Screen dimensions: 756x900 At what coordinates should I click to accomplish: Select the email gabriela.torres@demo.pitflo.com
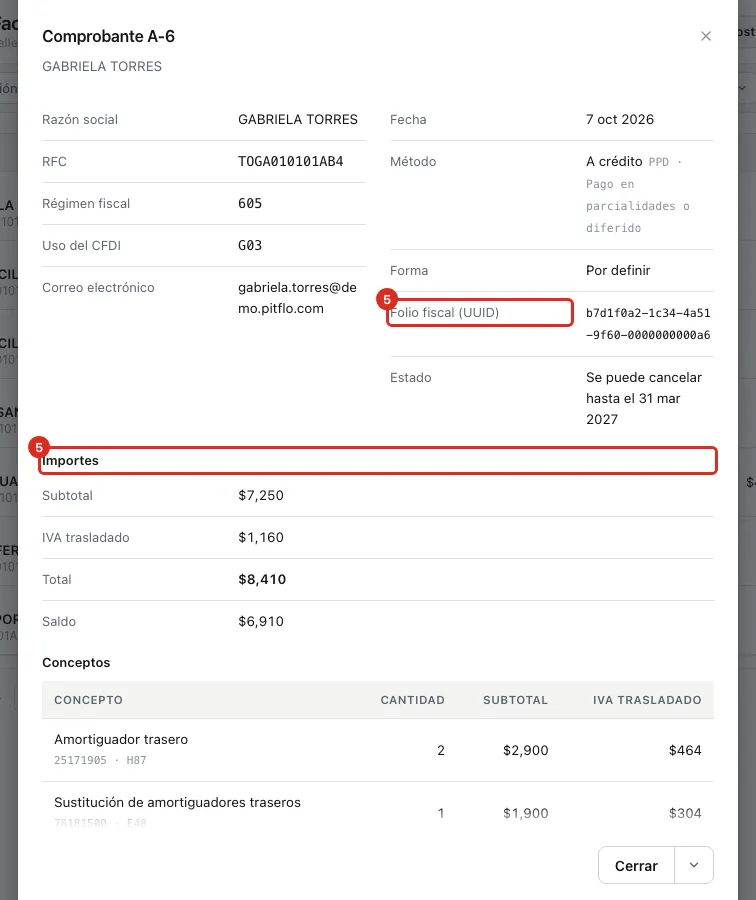point(297,298)
